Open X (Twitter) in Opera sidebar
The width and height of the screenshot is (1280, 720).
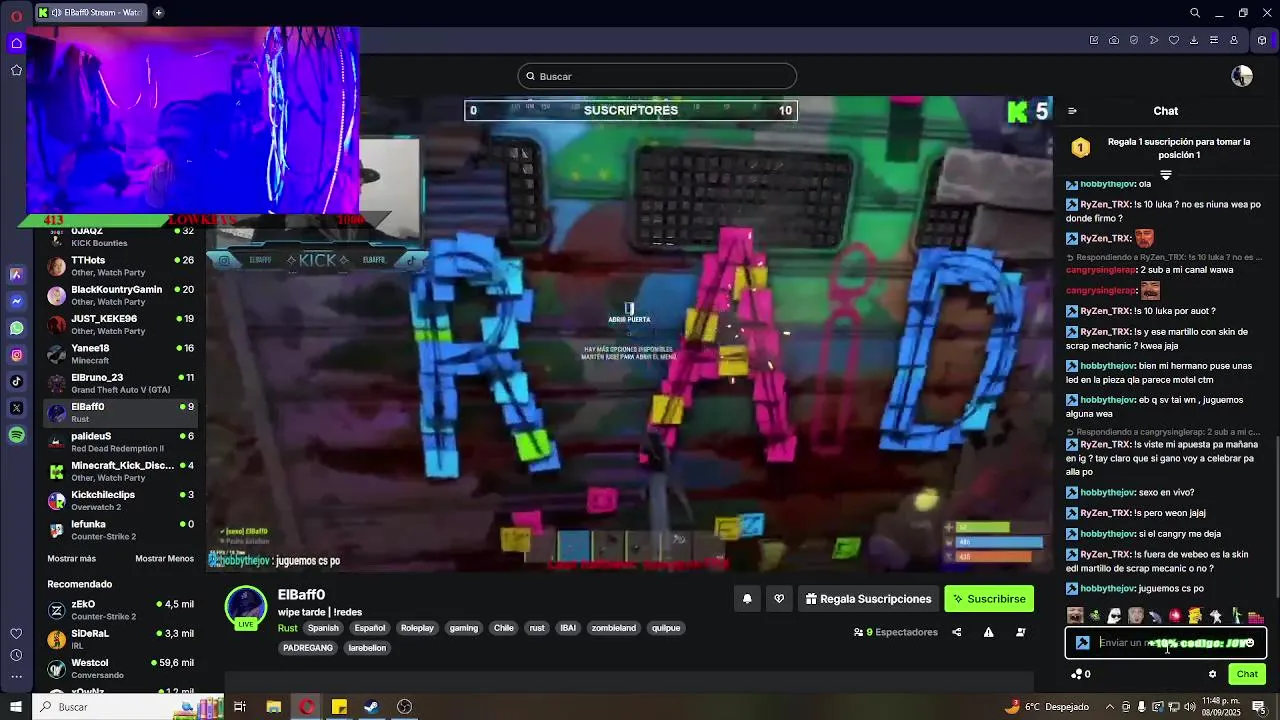[x=16, y=408]
